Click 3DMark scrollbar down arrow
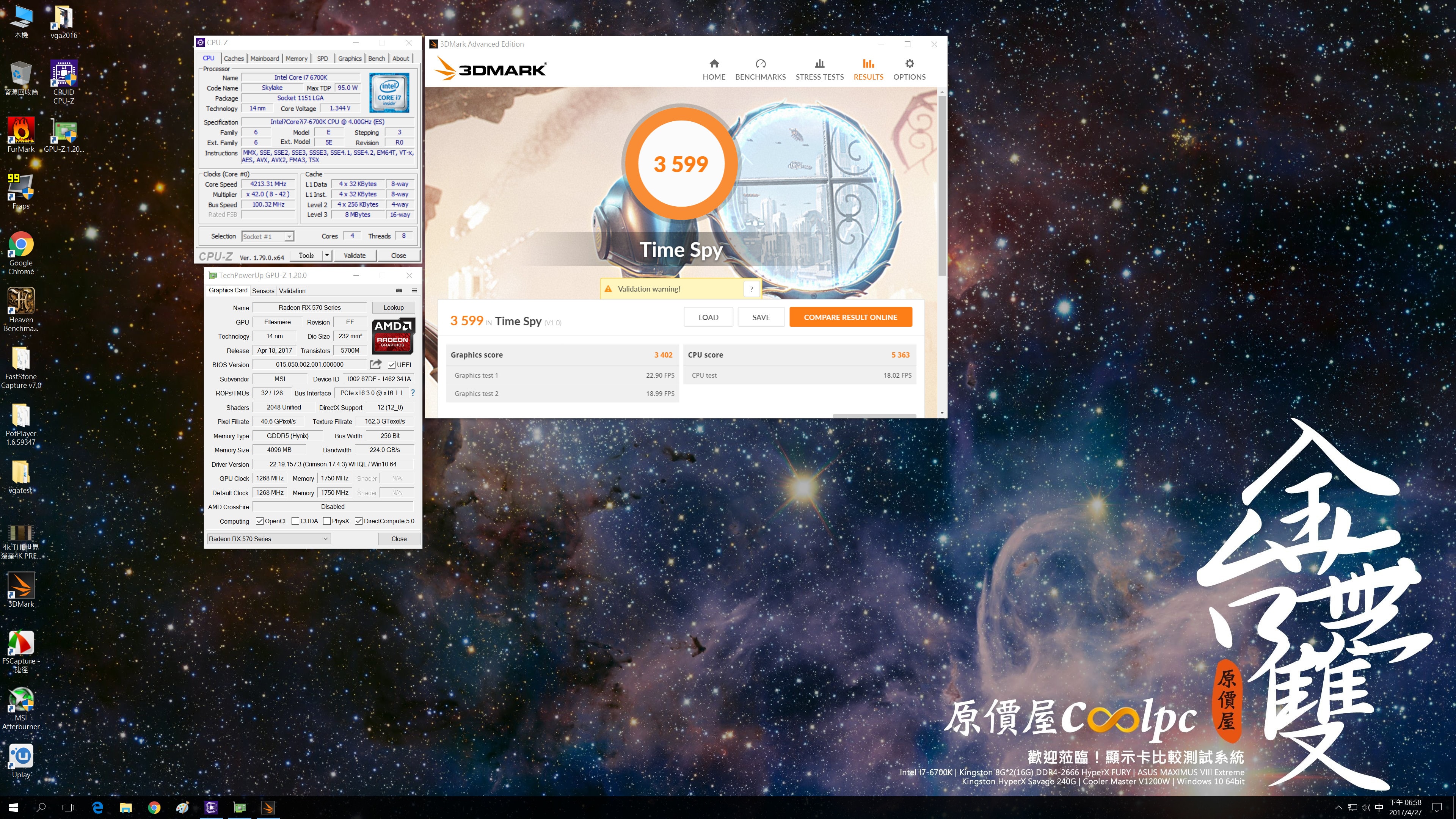Screen dimensions: 1456x819 [942, 413]
